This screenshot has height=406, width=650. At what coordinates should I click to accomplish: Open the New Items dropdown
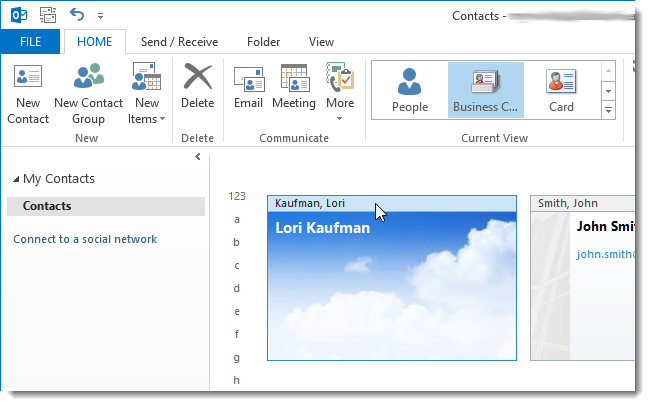[x=146, y=94]
